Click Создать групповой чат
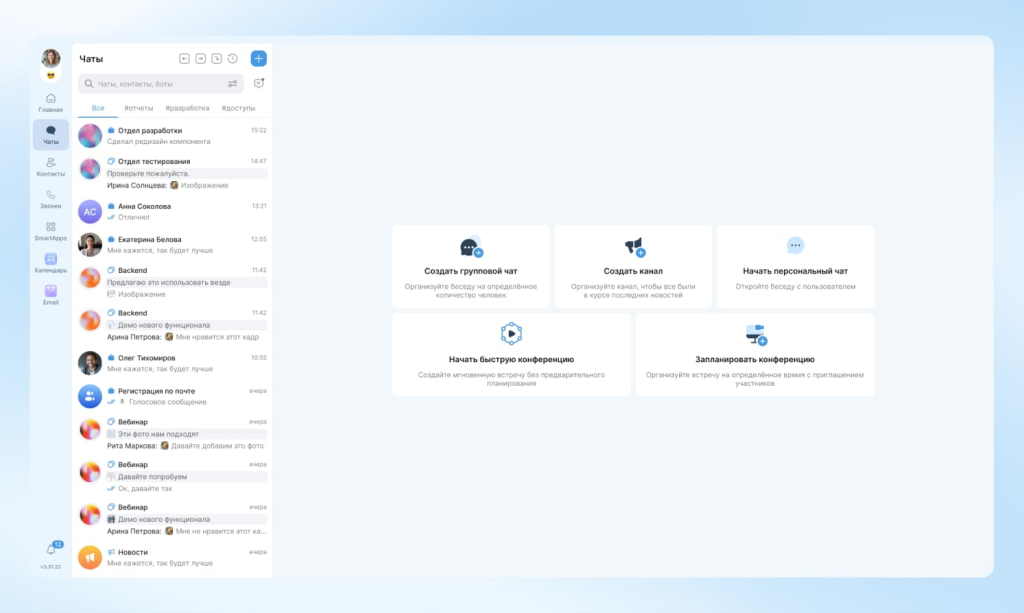This screenshot has width=1024, height=613. [x=470, y=266]
